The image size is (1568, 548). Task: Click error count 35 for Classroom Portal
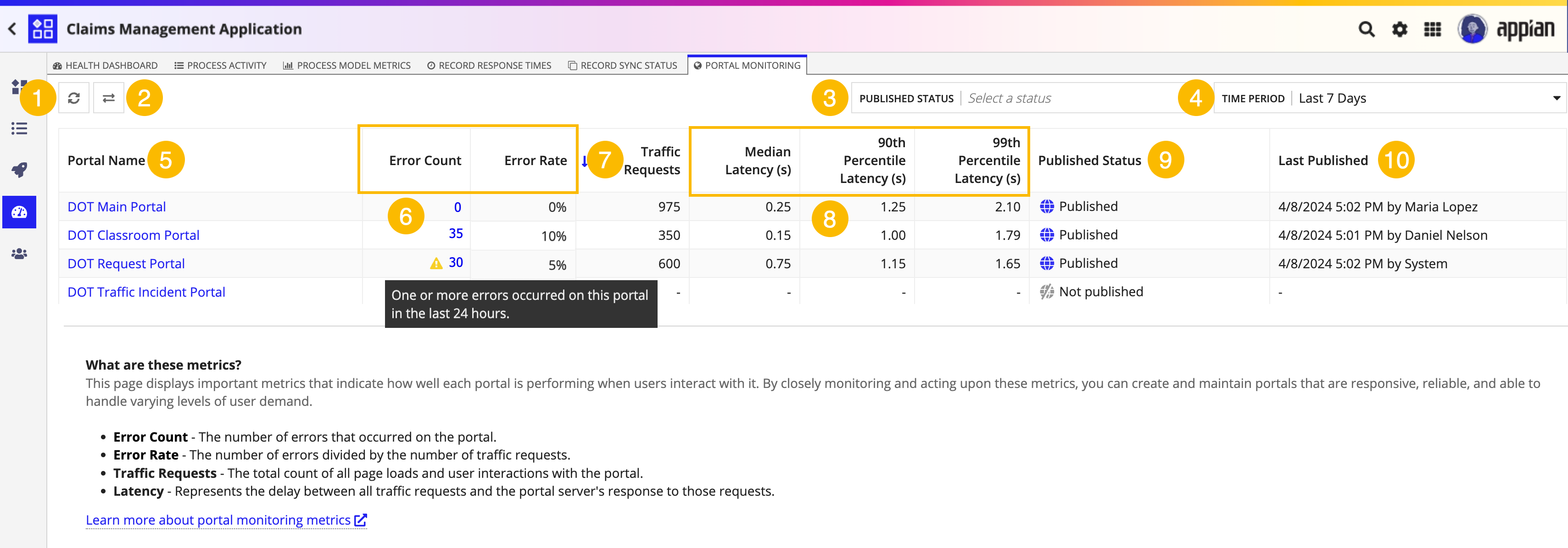coord(456,233)
